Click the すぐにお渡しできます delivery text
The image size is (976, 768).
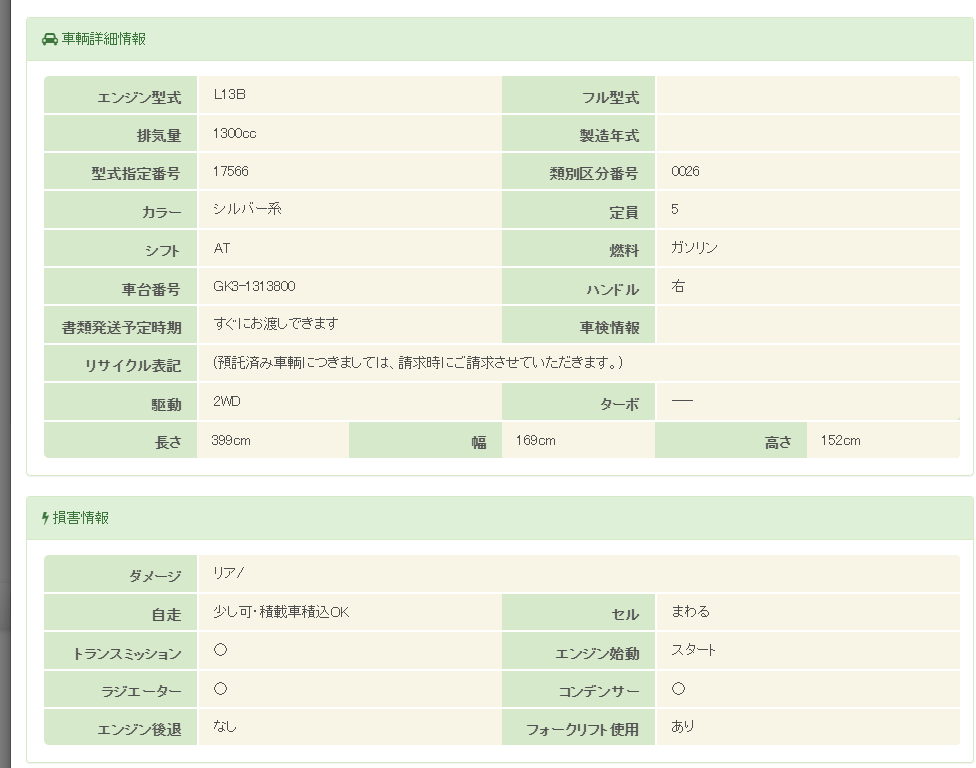276,323
